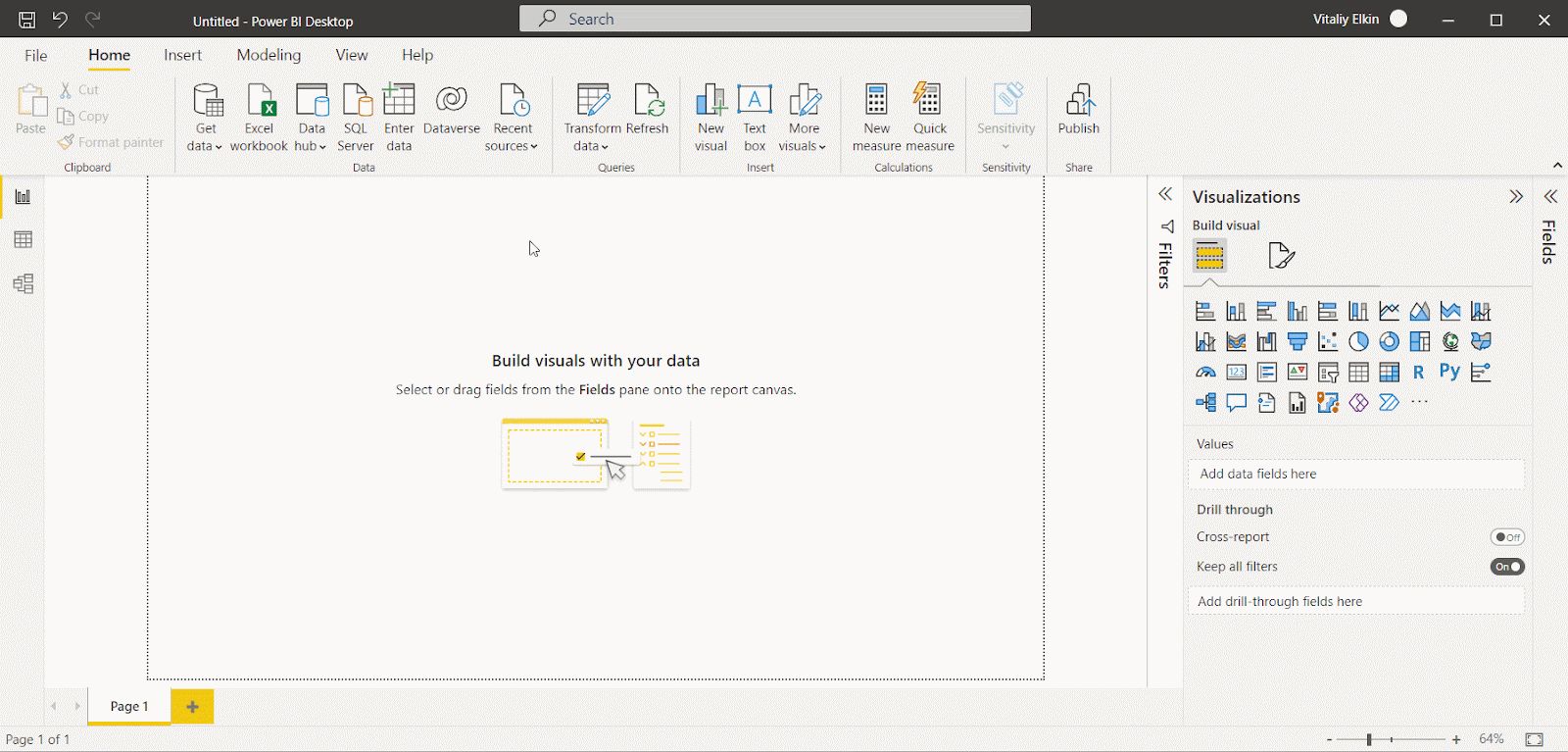This screenshot has width=1568, height=752.
Task: Get more visuals via the ellipsis
Action: 1419,402
